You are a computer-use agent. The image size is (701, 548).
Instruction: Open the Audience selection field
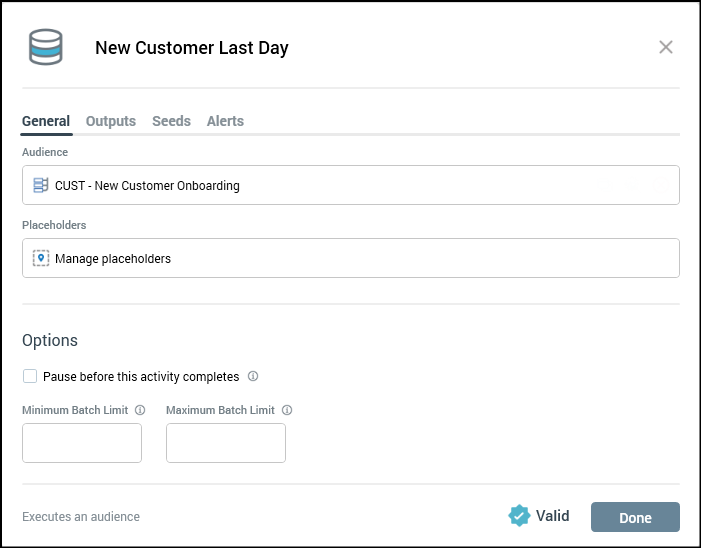point(350,185)
